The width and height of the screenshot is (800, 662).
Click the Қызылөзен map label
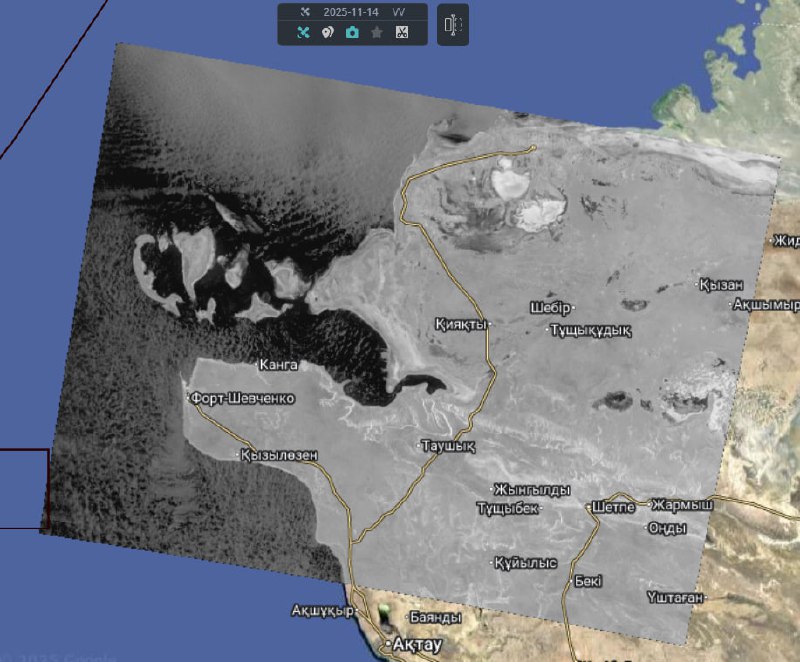pyautogui.click(x=281, y=455)
